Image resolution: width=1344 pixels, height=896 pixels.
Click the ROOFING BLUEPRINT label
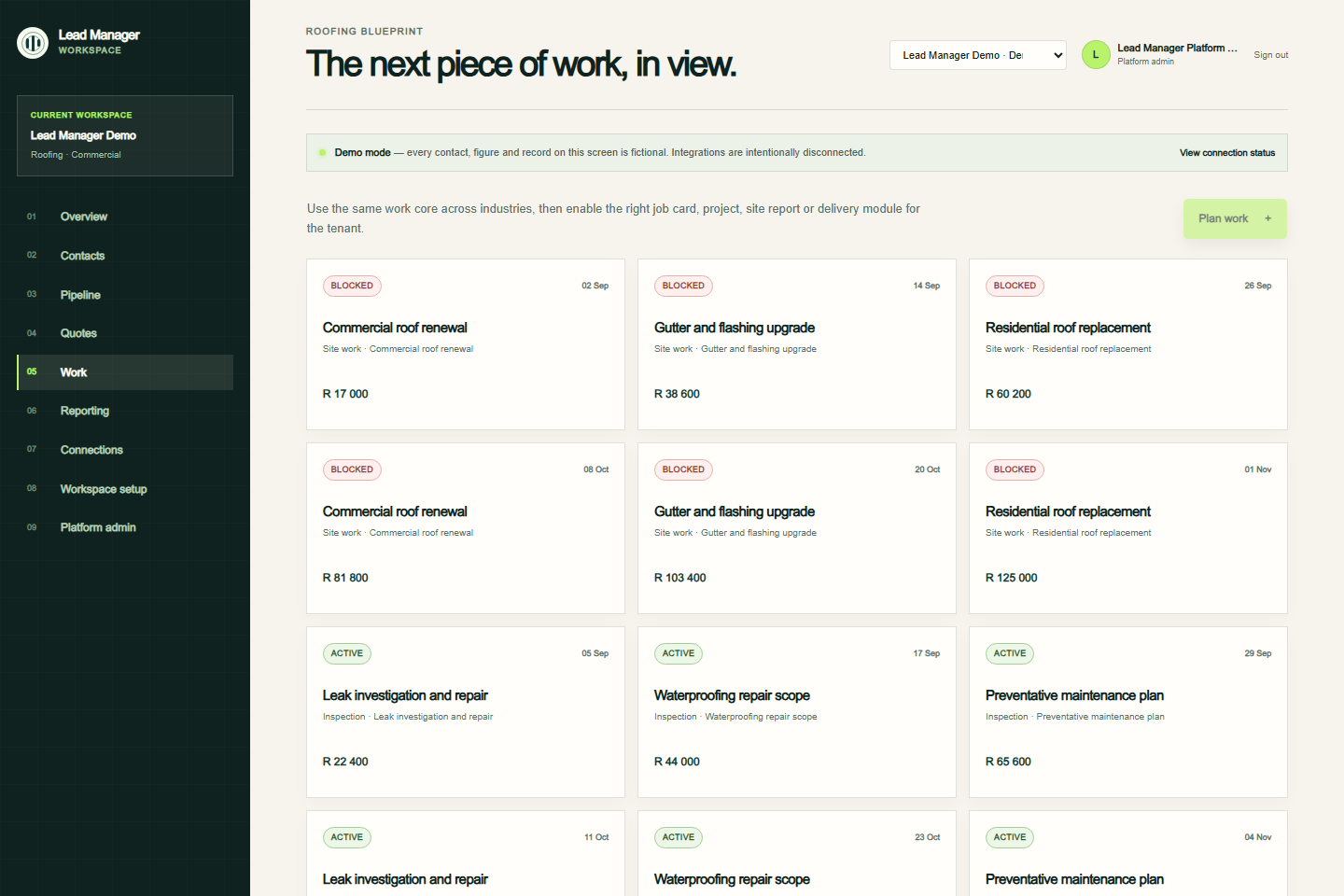point(364,32)
